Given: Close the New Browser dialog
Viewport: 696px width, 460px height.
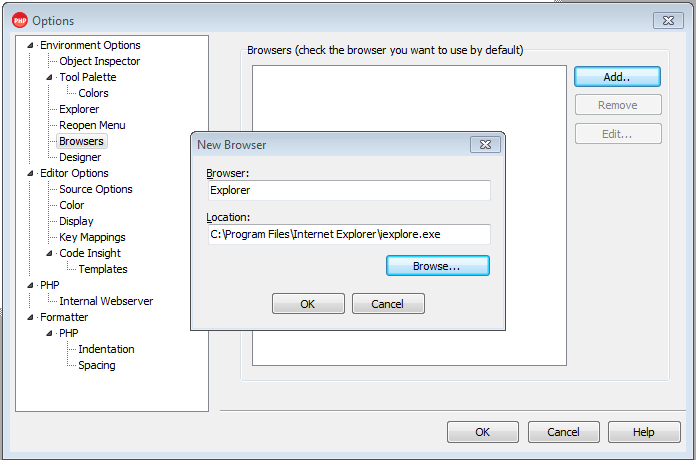Looking at the screenshot, I should 485,145.
